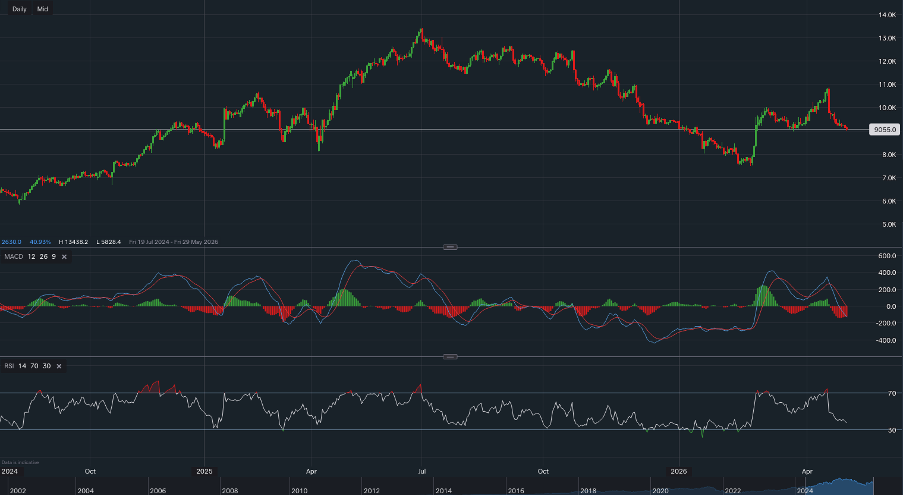Grab the resize handle above RSI panel
Screen dimensions: 904x496
coord(449,356)
